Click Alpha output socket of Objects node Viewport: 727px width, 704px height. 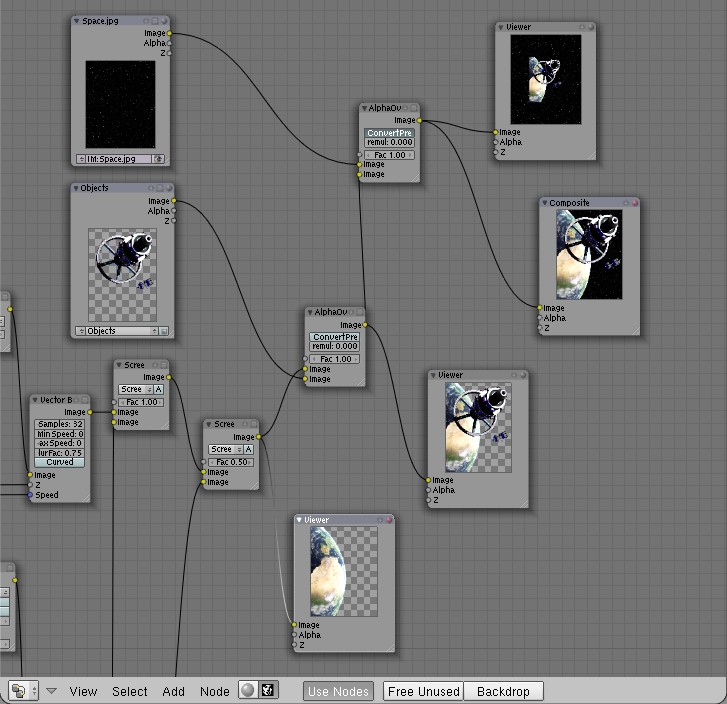[x=174, y=211]
